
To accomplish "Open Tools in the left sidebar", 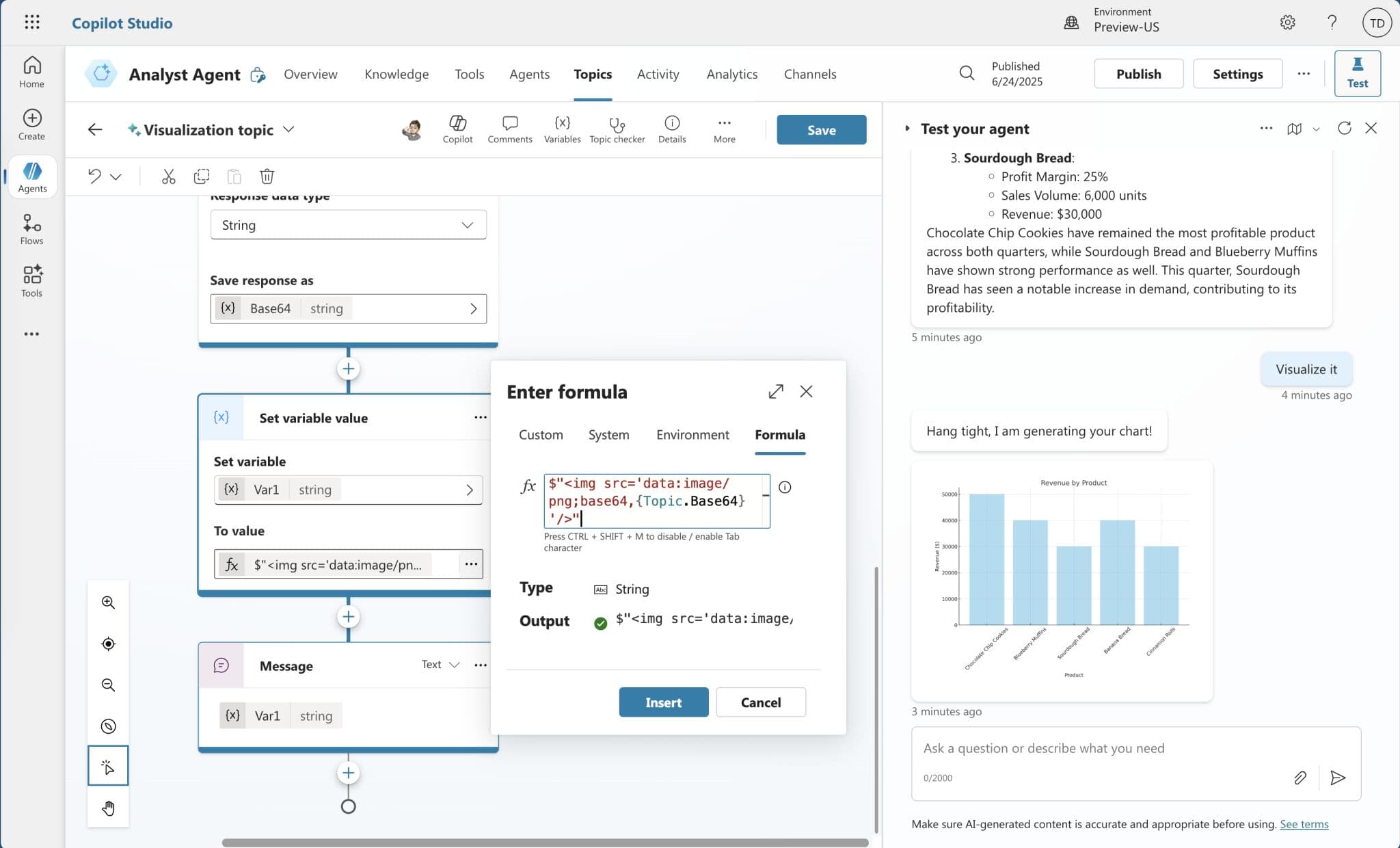I will click(31, 281).
